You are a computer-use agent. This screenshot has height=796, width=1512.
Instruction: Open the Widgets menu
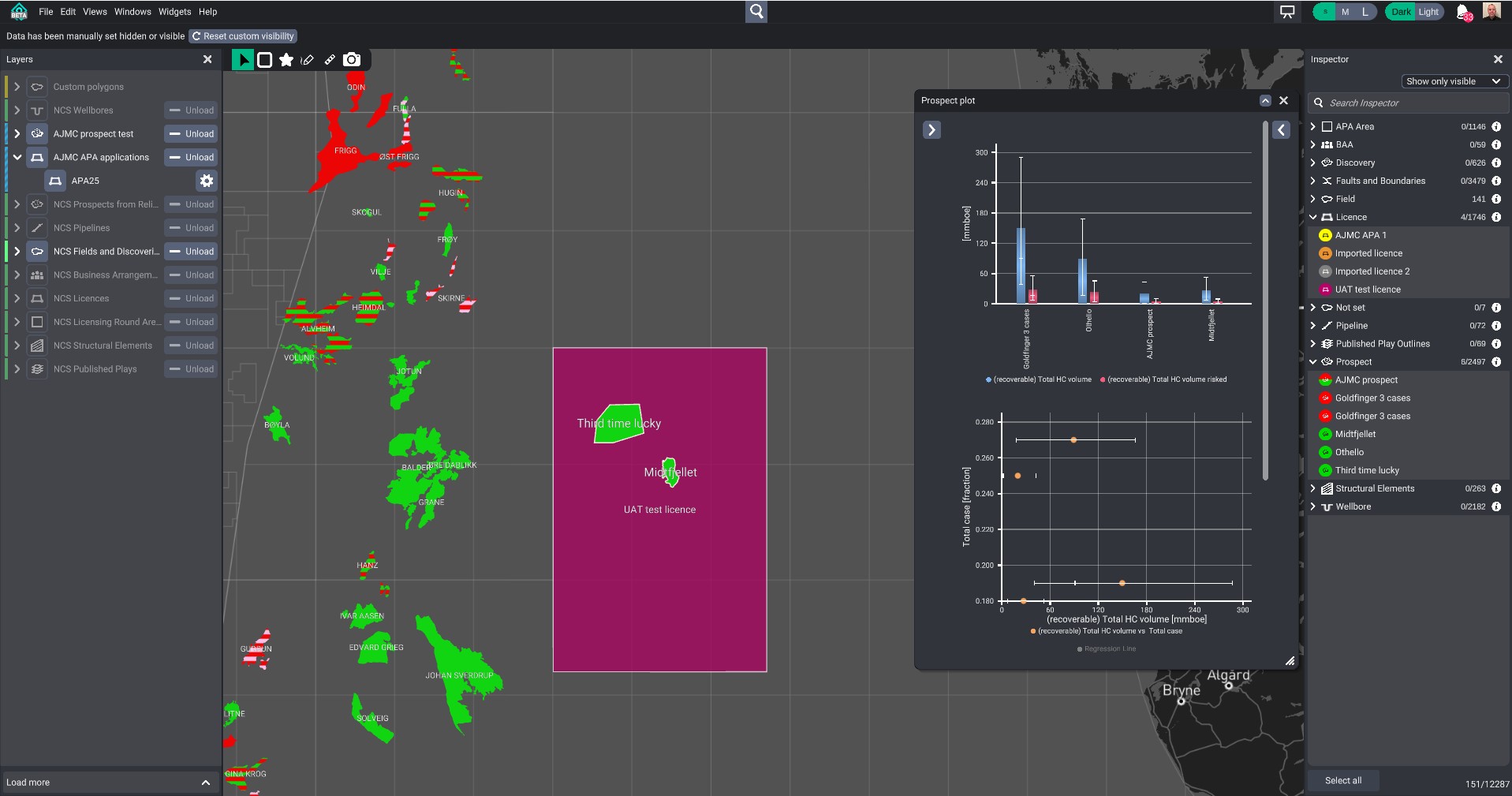174,12
